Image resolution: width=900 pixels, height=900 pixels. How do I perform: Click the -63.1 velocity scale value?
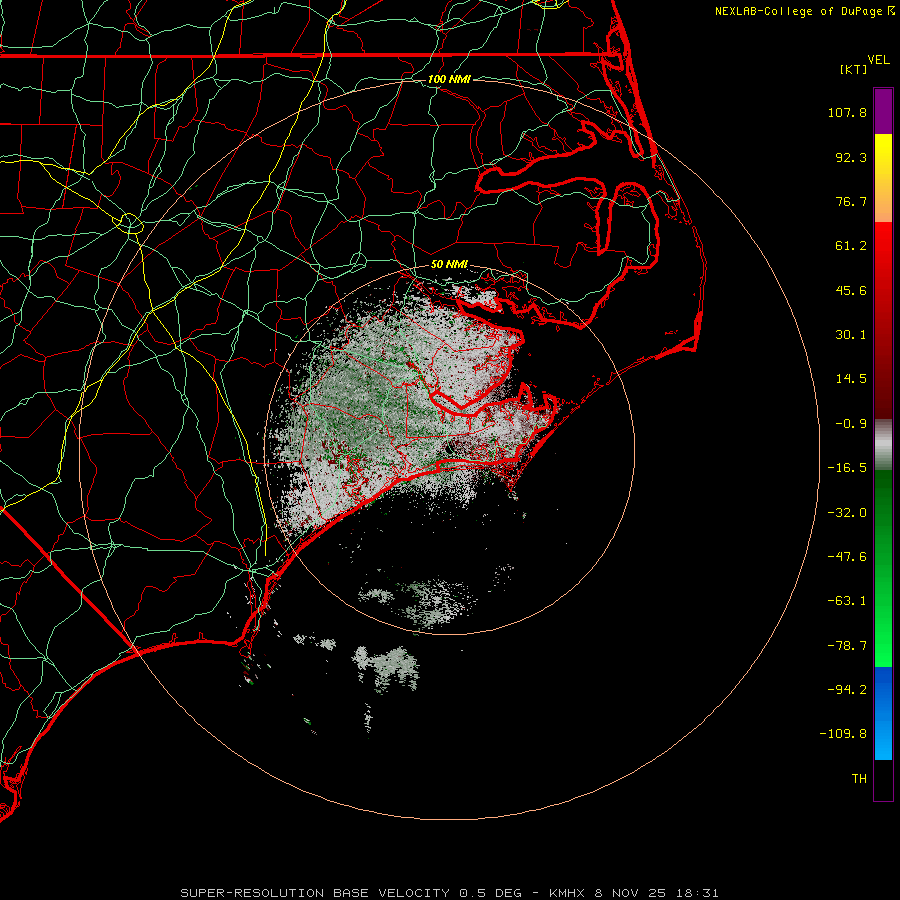point(847,601)
